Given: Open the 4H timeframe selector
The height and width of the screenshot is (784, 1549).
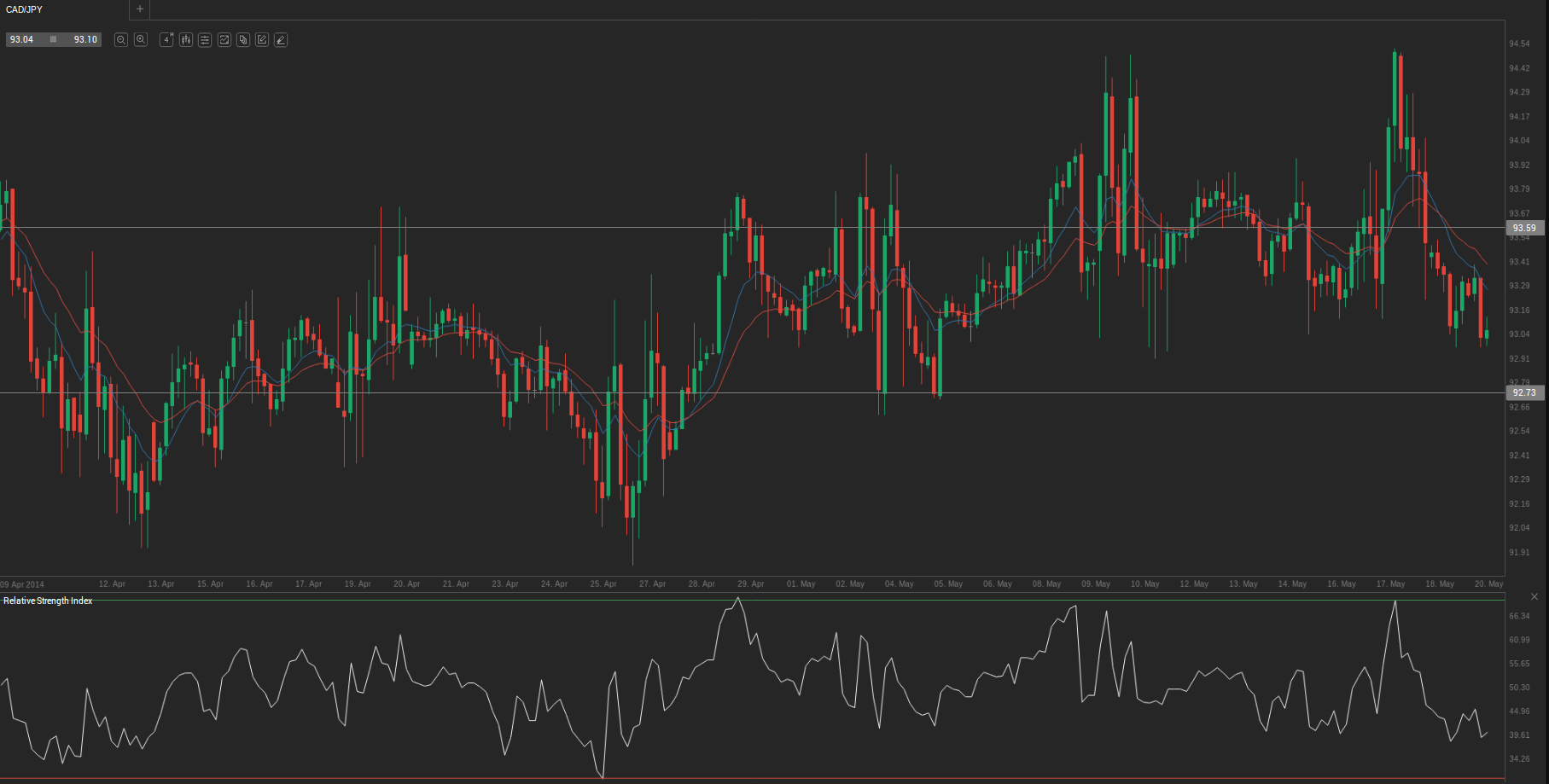Looking at the screenshot, I should pyautogui.click(x=166, y=40).
